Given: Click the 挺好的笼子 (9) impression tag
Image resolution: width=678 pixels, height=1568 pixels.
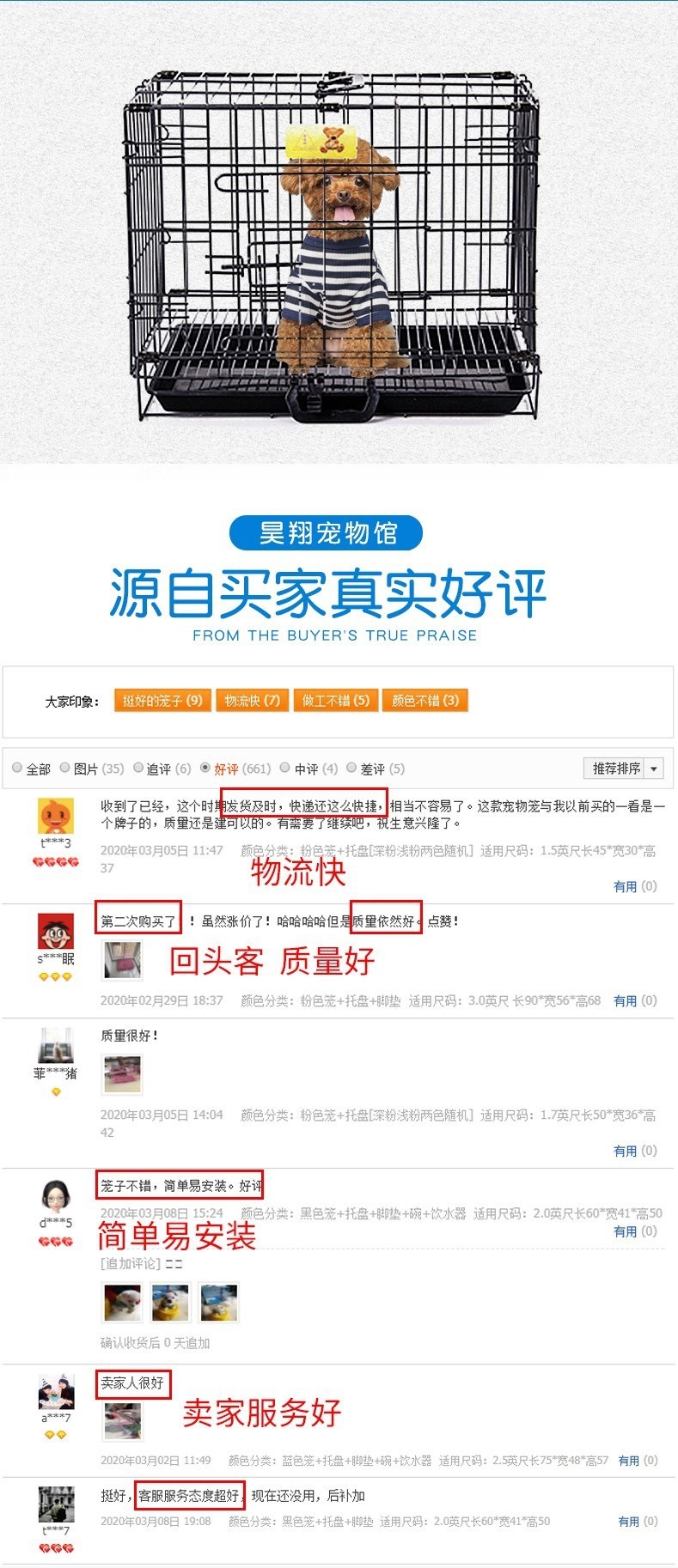Looking at the screenshot, I should point(162,701).
